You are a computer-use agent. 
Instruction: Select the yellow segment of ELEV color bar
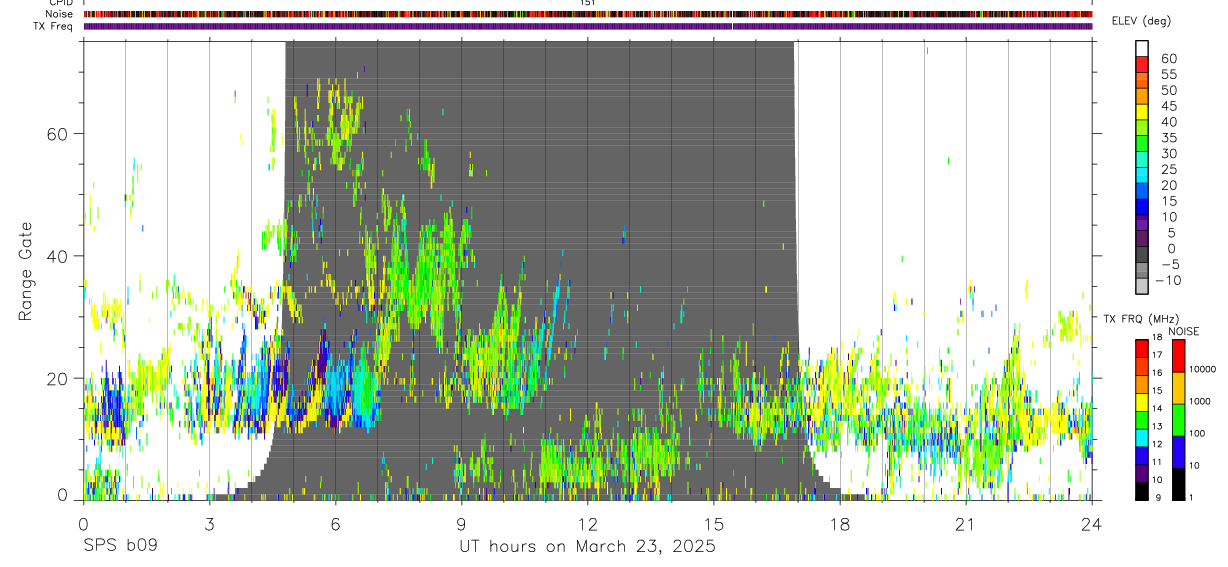pos(1142,111)
